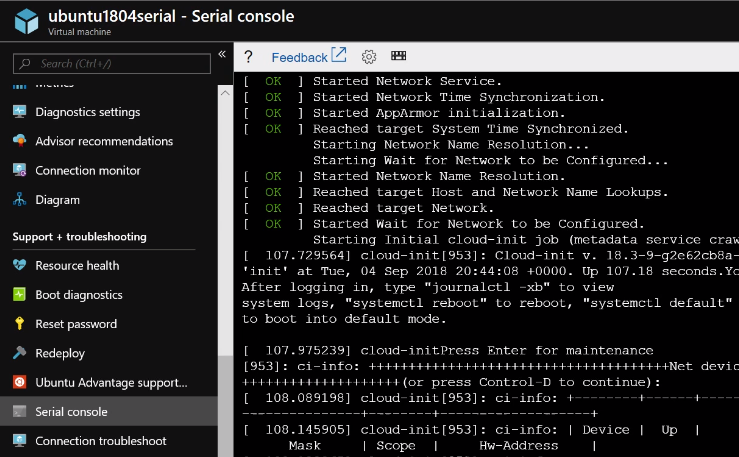This screenshot has width=739, height=457.
Task: Open the help question mark
Action: [248, 57]
